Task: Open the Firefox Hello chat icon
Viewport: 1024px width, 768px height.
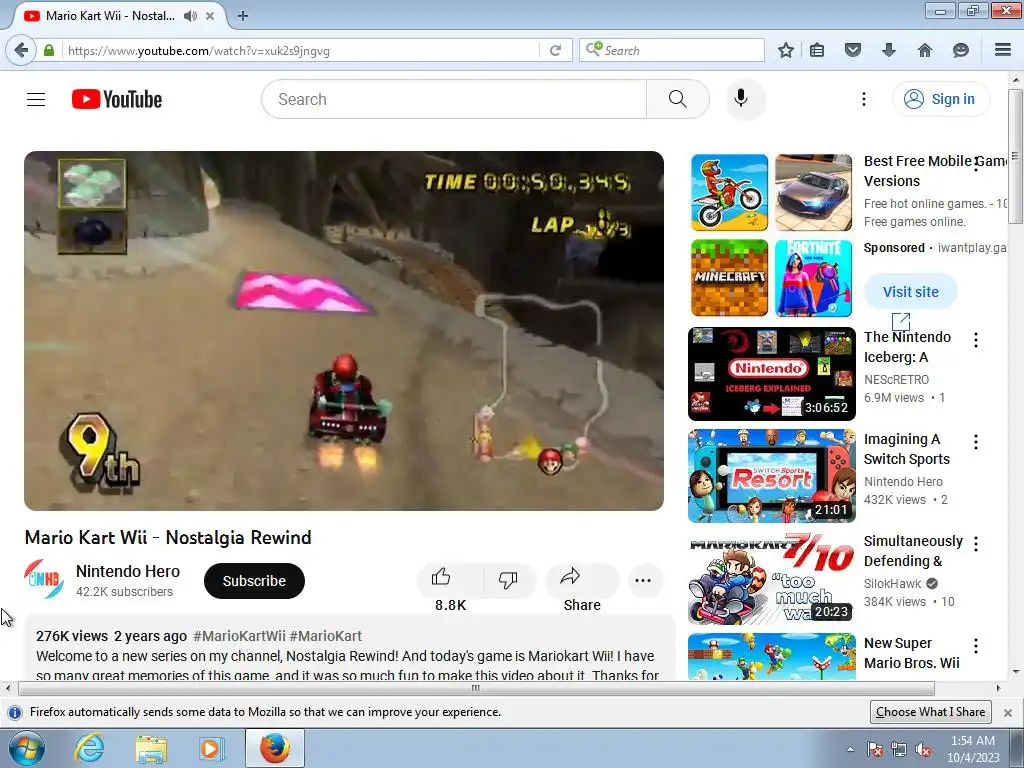Action: (961, 50)
